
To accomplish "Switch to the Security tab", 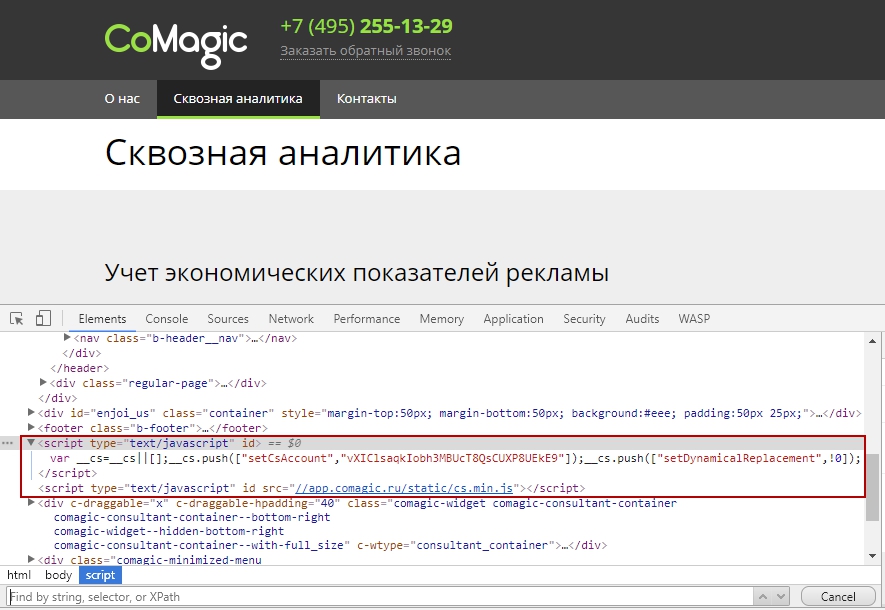I will pyautogui.click(x=584, y=319).
